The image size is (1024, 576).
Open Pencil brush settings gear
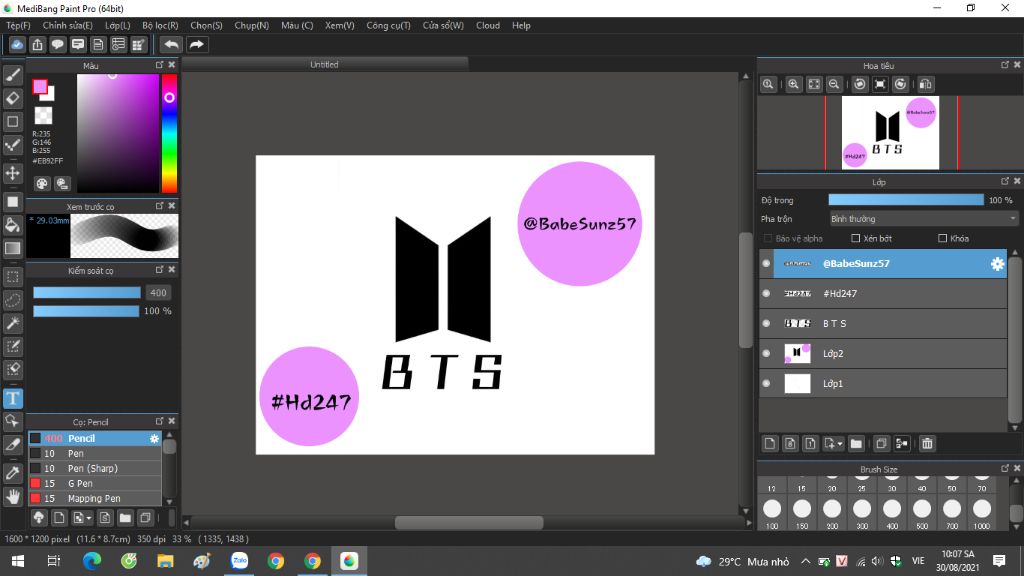pyautogui.click(x=154, y=438)
